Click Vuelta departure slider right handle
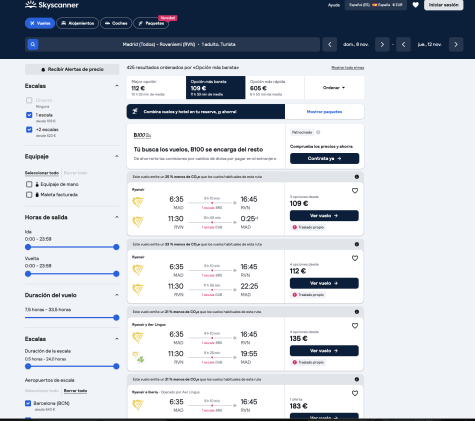 (x=116, y=274)
